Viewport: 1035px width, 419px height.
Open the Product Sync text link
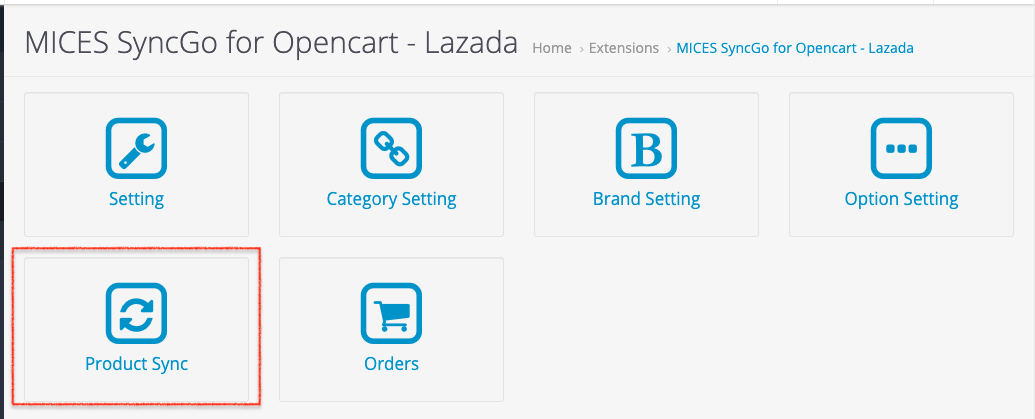pos(136,364)
